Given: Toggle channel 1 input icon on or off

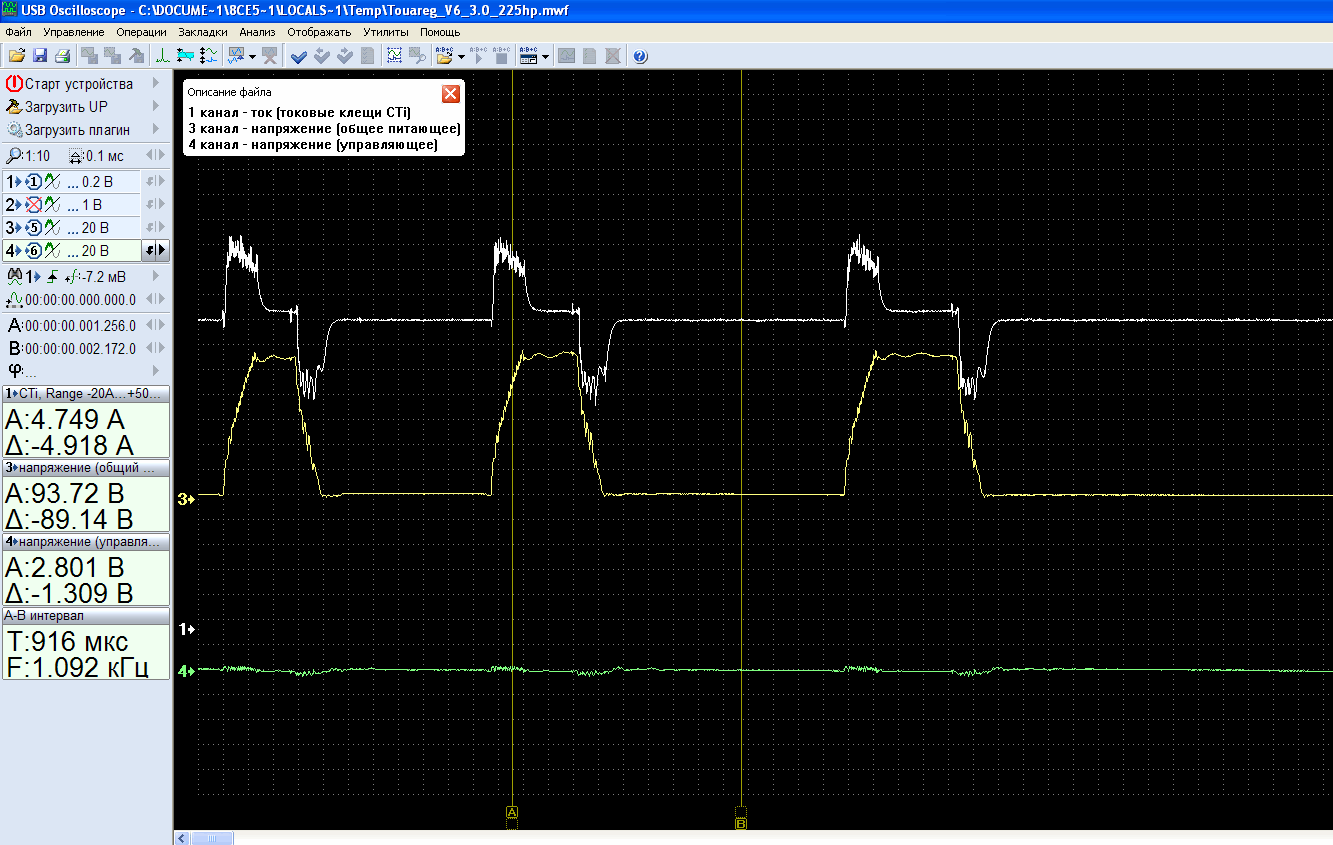Looking at the screenshot, I should coord(32,182).
